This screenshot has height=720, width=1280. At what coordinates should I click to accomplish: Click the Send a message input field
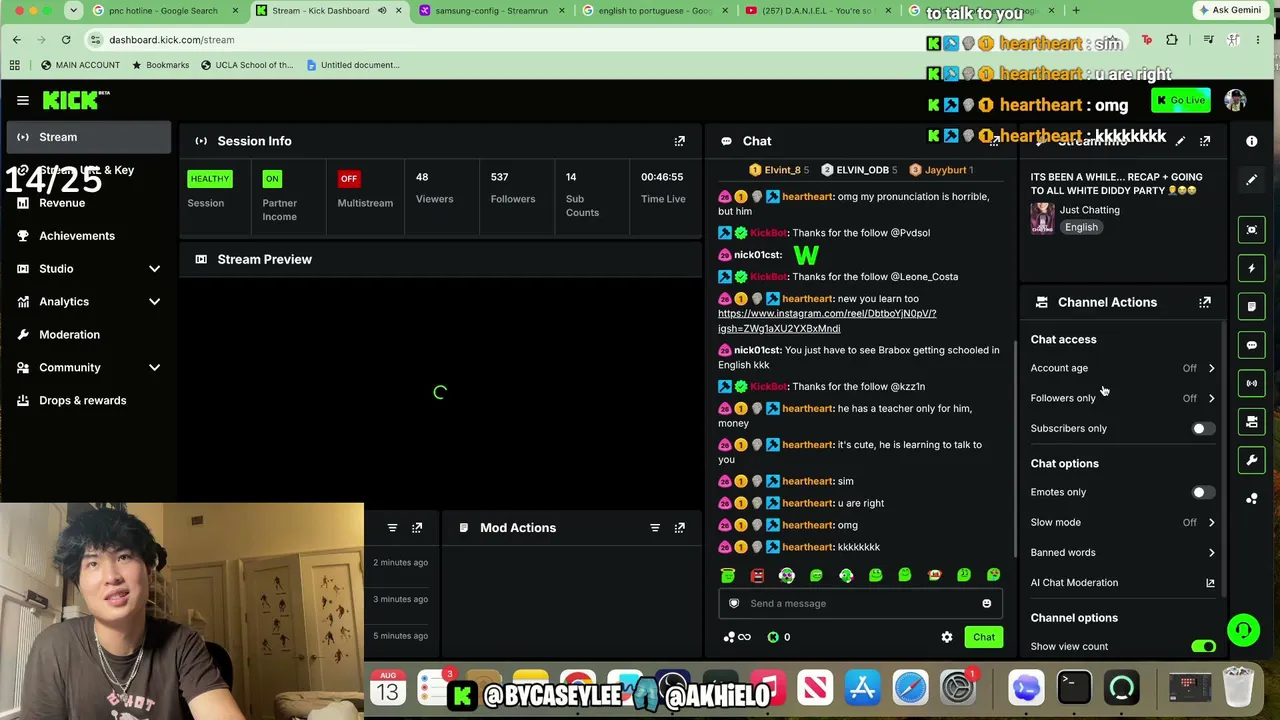tap(860, 603)
